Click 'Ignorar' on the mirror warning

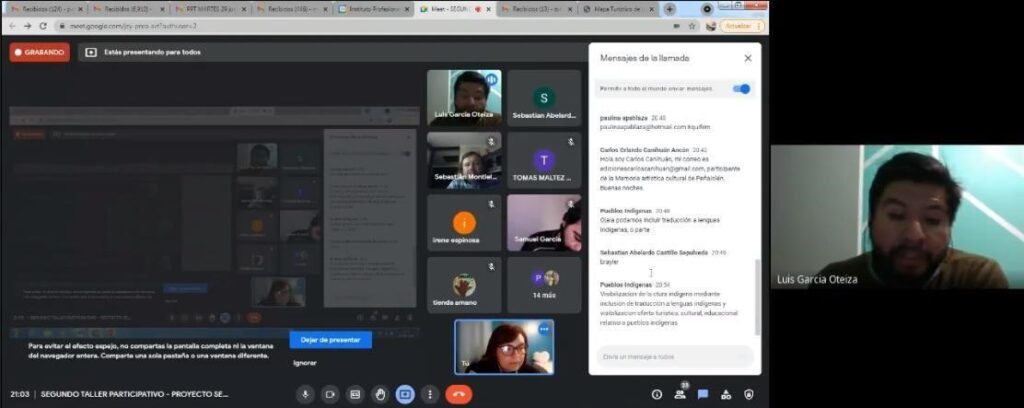point(304,363)
